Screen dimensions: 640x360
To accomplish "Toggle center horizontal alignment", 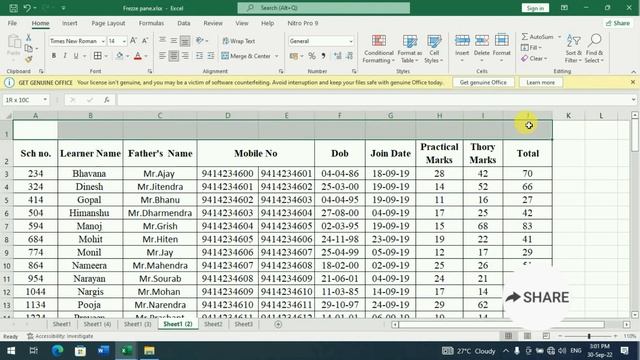I will [174, 56].
